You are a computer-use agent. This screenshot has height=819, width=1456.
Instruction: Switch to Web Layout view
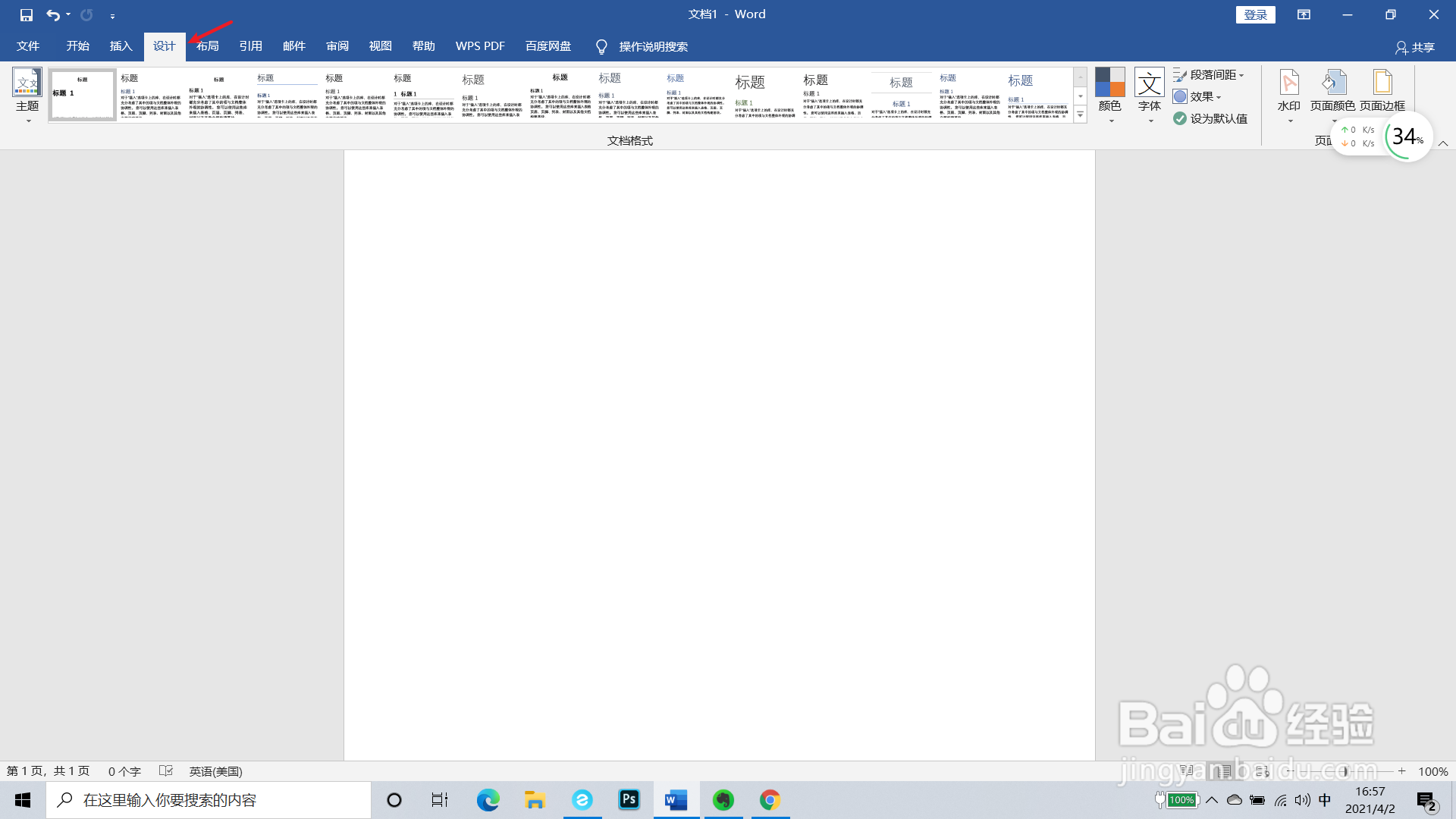1261,771
